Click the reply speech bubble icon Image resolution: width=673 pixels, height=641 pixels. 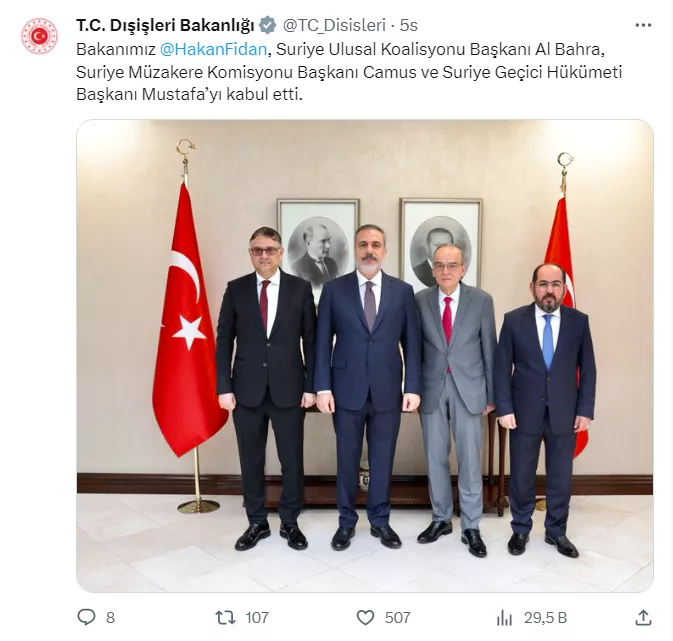[x=86, y=617]
